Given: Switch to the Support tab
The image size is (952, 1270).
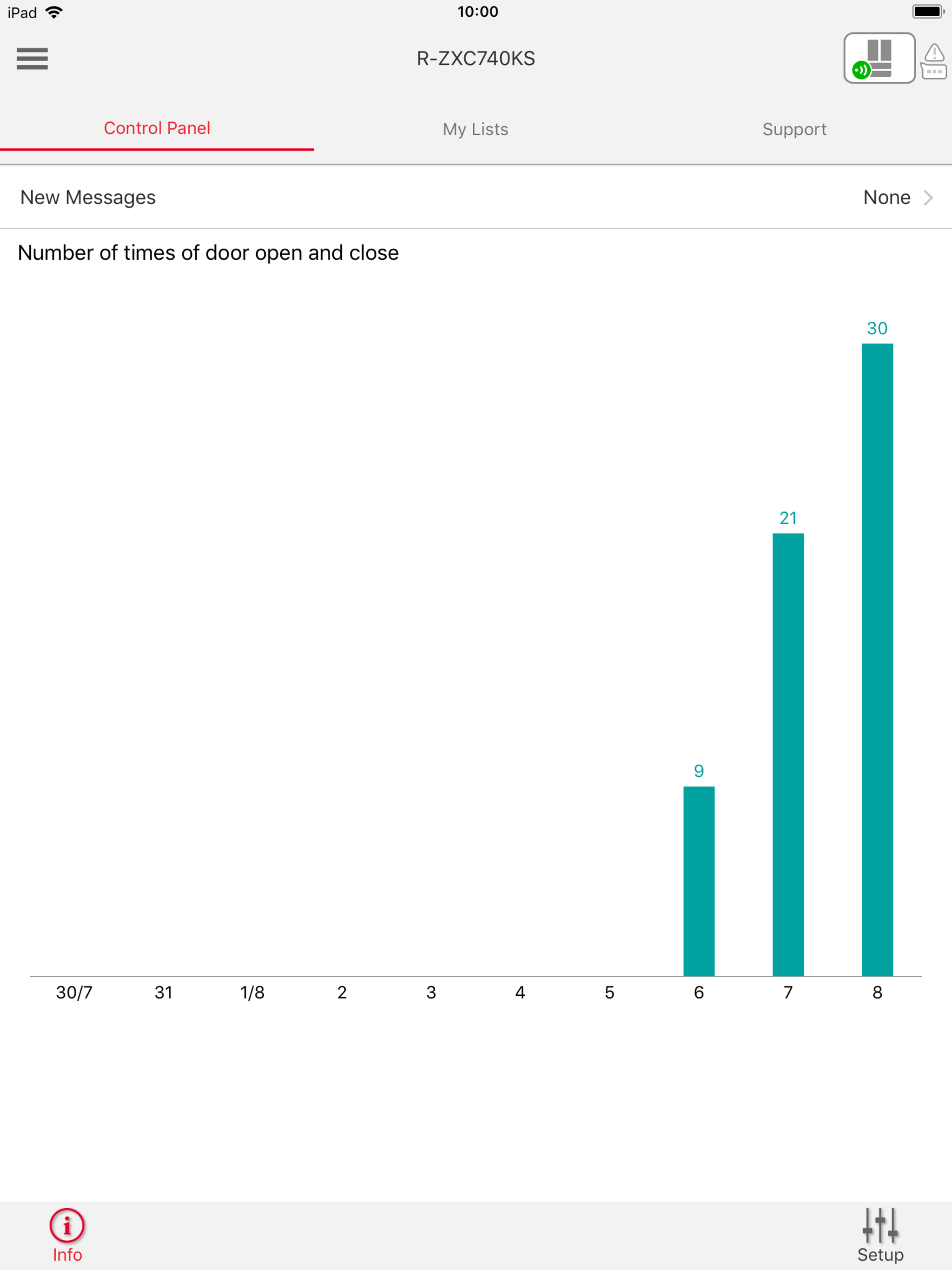Looking at the screenshot, I should (x=794, y=129).
